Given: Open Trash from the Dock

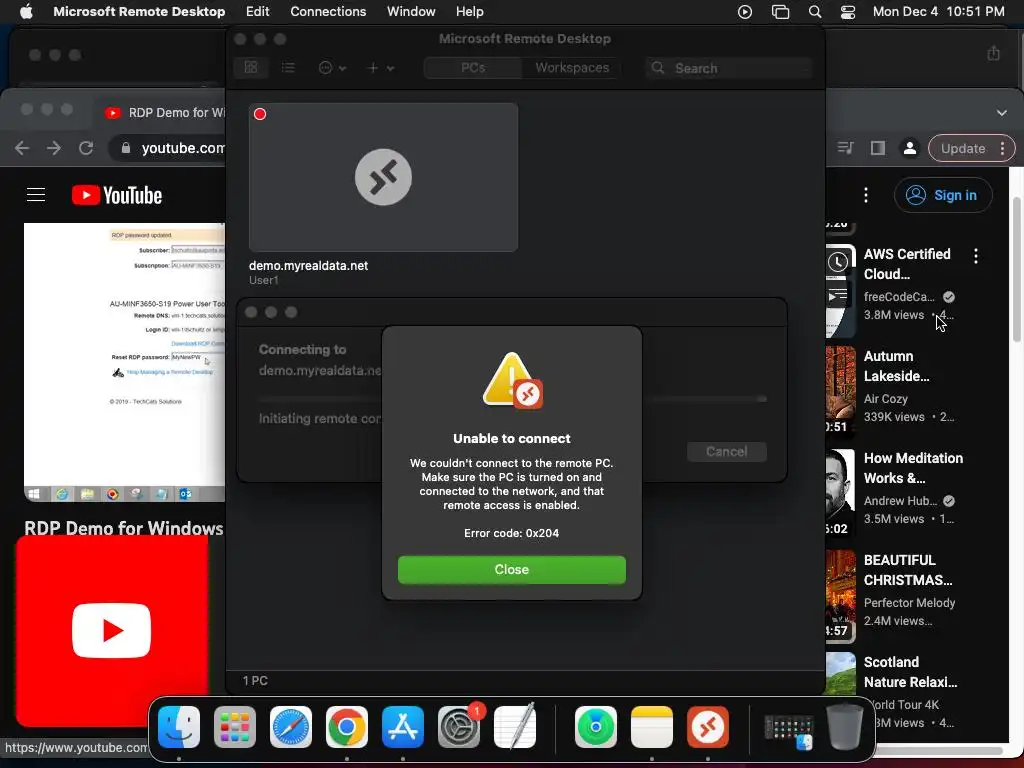Looking at the screenshot, I should [x=845, y=726].
